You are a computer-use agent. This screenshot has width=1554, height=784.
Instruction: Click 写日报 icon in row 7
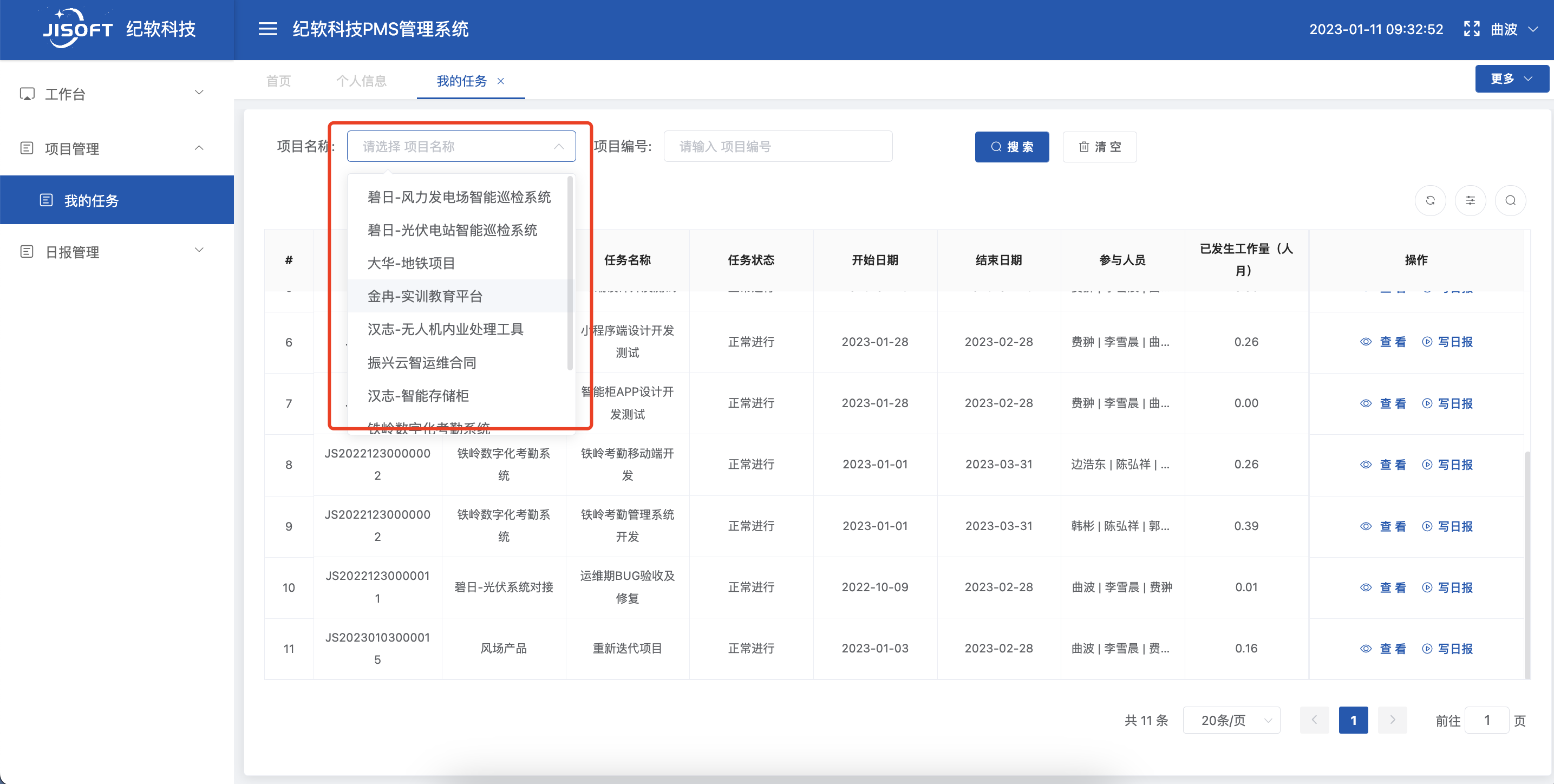pos(1427,403)
